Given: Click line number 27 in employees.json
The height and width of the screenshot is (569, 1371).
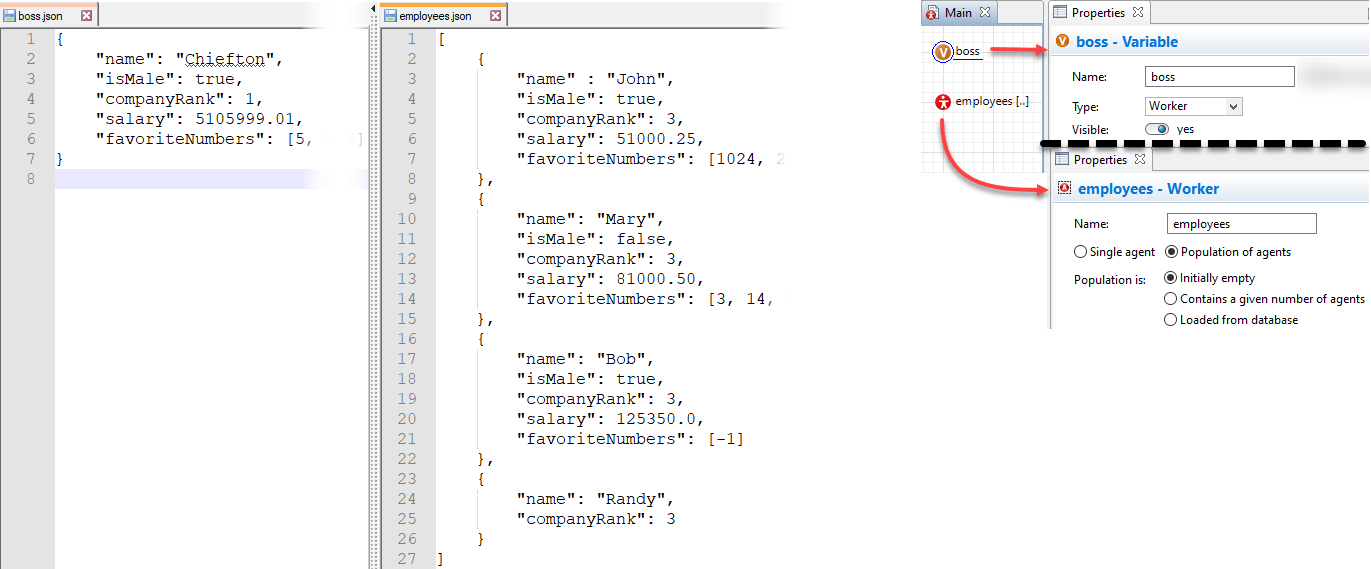Looking at the screenshot, I should pyautogui.click(x=406, y=559).
